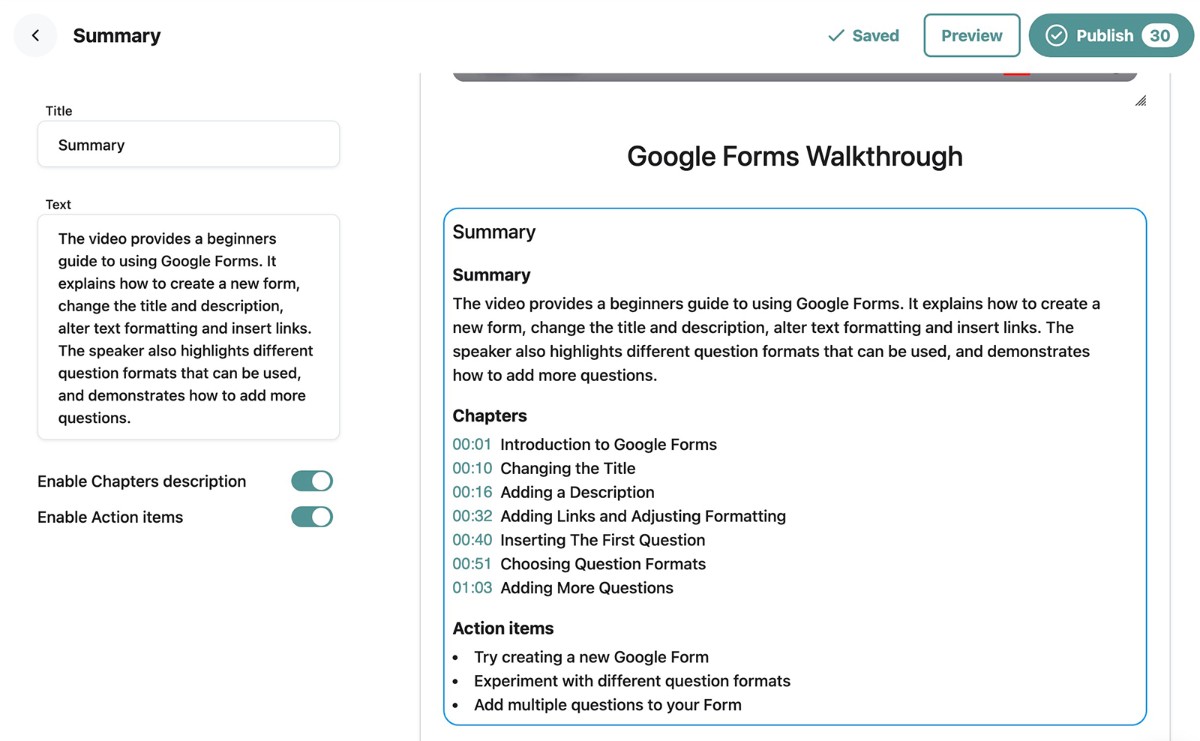
Task: Click the 30 badge on Publish
Action: pos(1160,36)
